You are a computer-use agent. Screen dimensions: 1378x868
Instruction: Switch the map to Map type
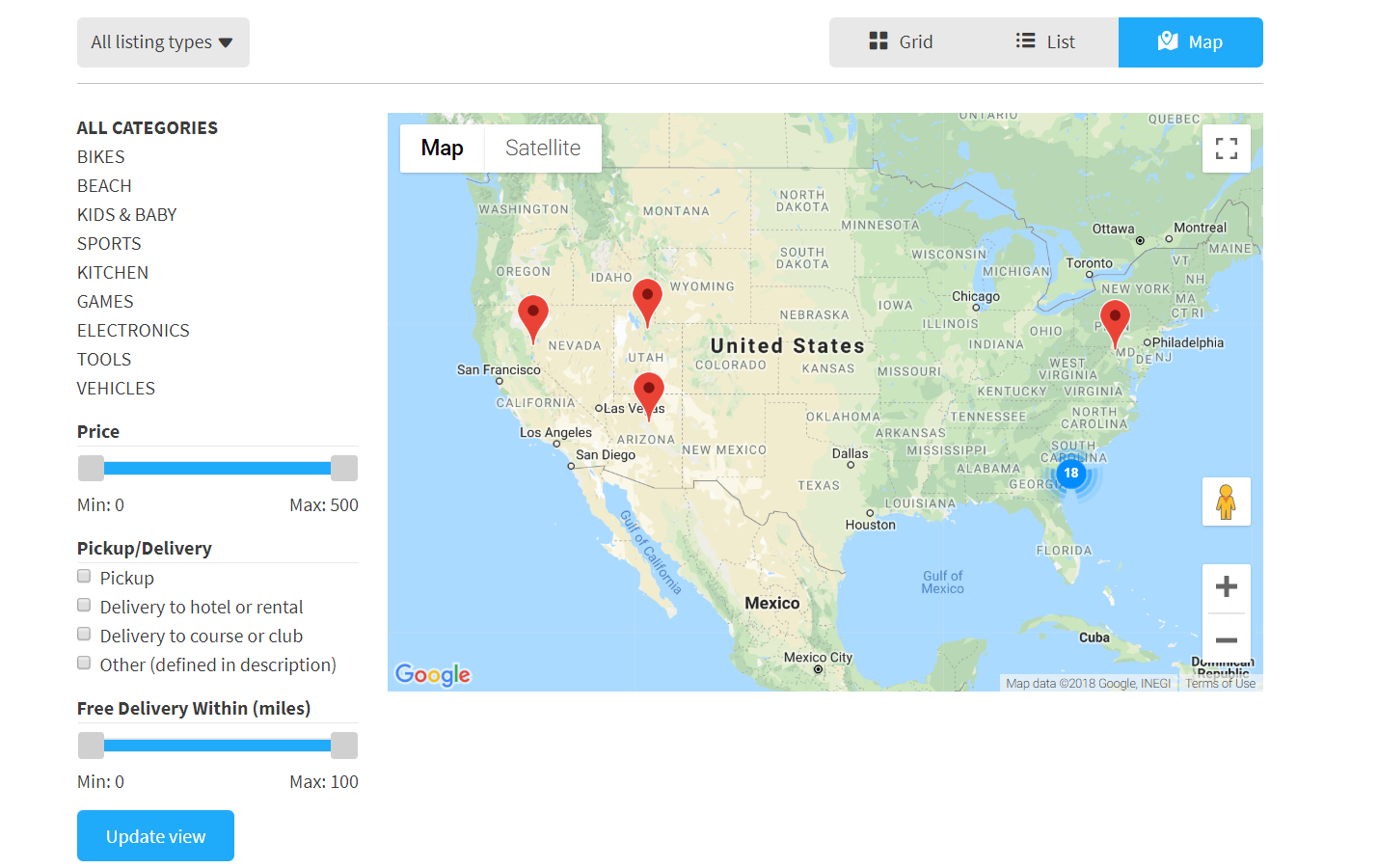[x=442, y=149]
